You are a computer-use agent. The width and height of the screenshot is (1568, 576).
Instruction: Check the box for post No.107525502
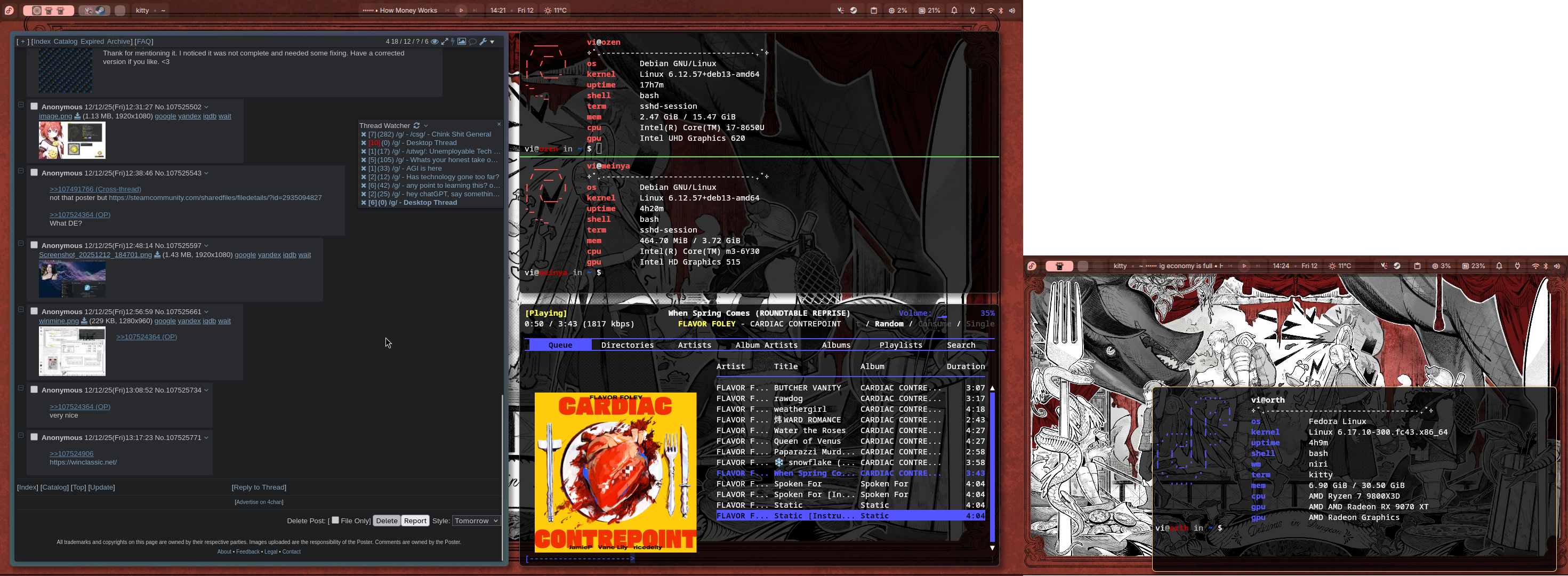tap(34, 106)
